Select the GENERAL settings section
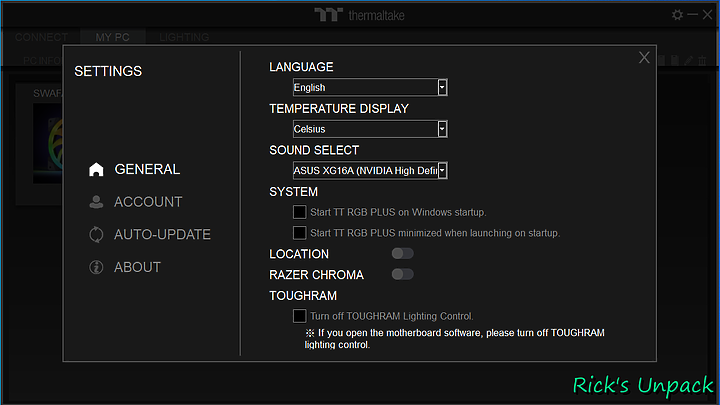 point(147,169)
